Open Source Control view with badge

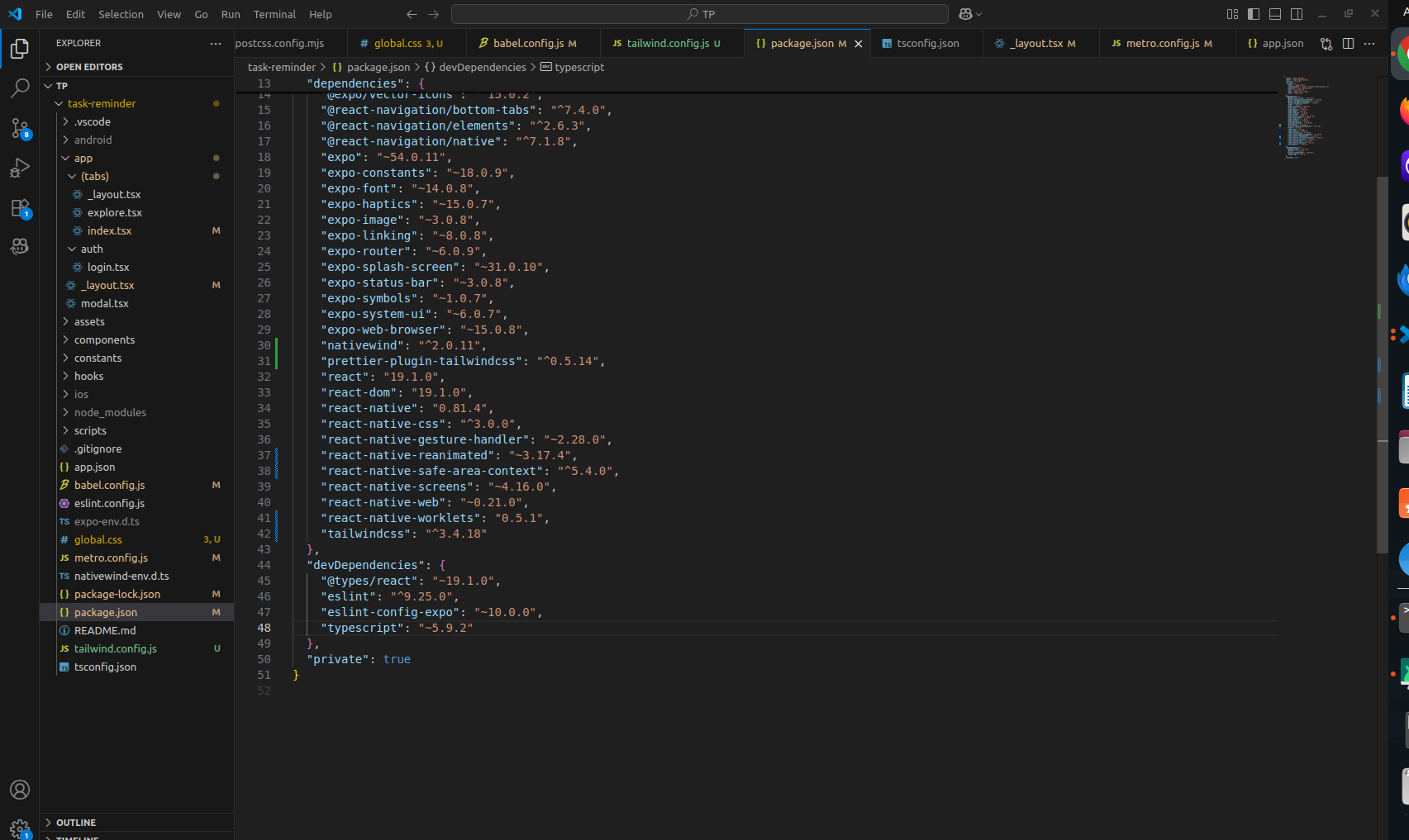20,127
